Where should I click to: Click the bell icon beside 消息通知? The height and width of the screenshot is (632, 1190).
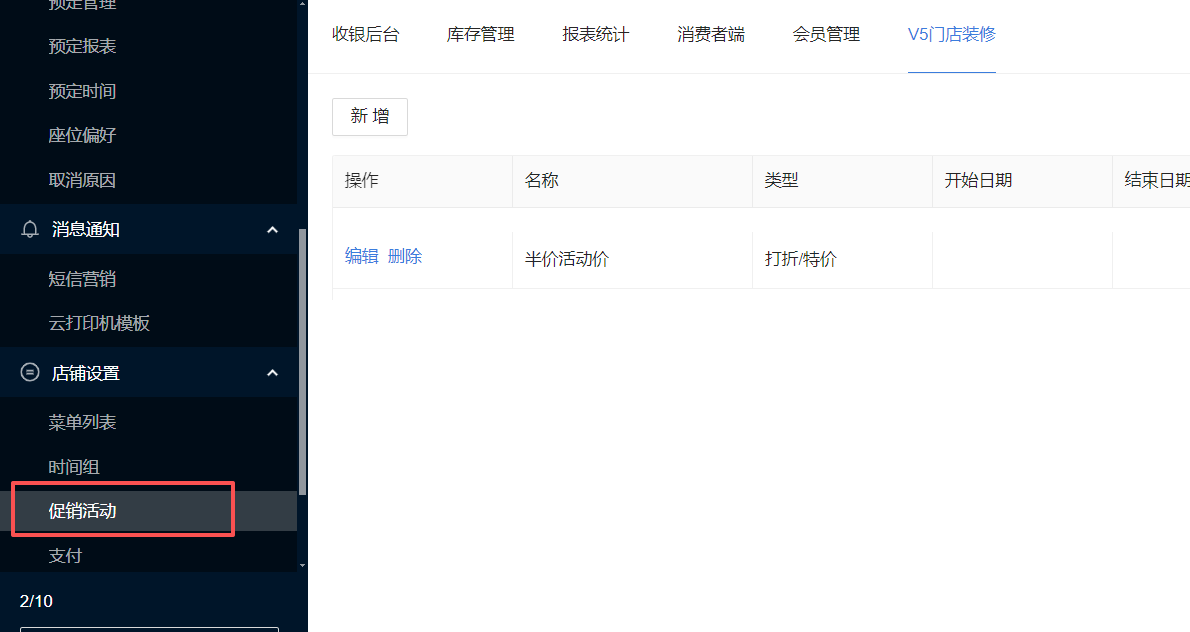[x=30, y=230]
